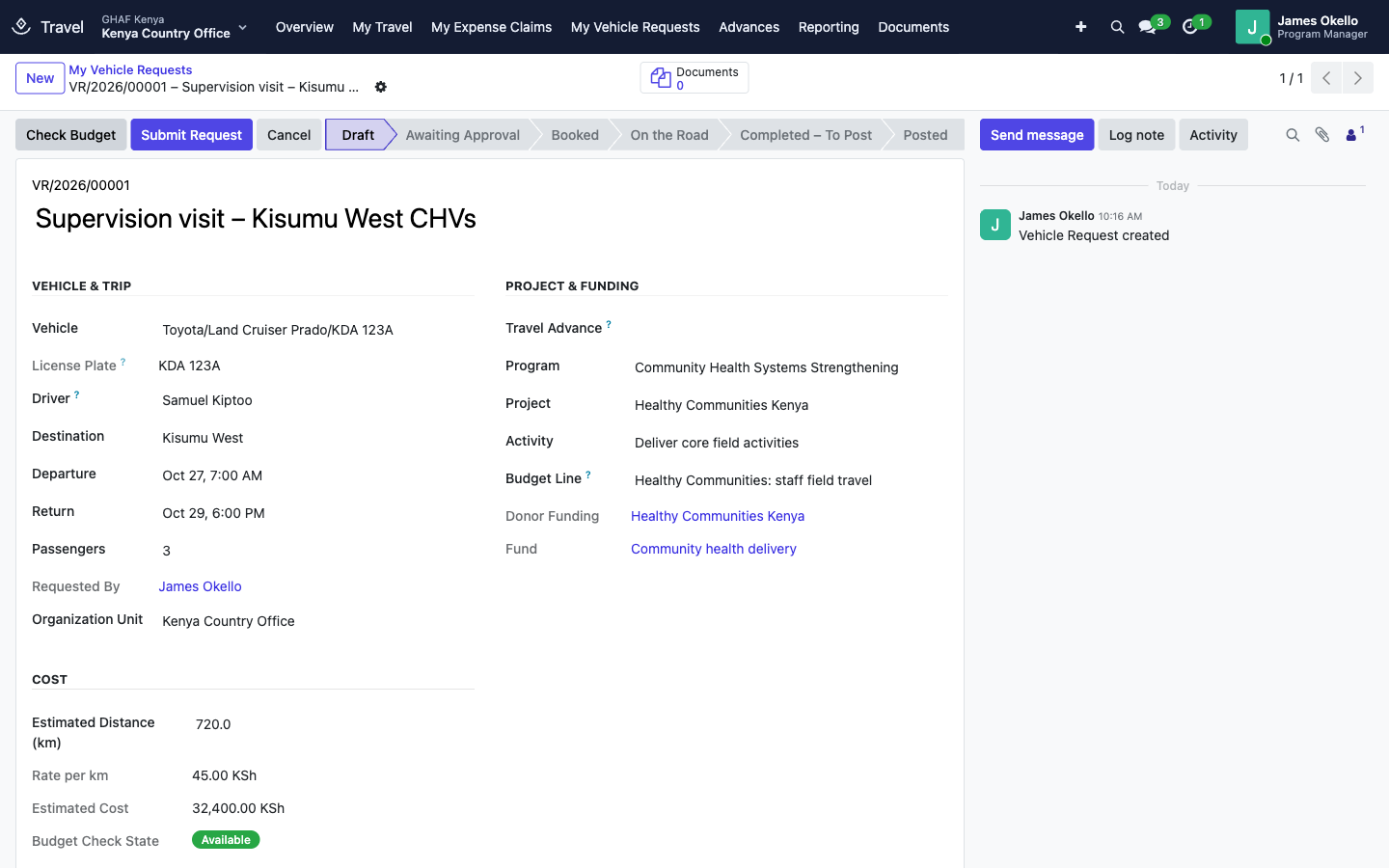Image resolution: width=1389 pixels, height=868 pixels.
Task: Follow the My Vehicle Requests breadcrumb
Action: [130, 69]
